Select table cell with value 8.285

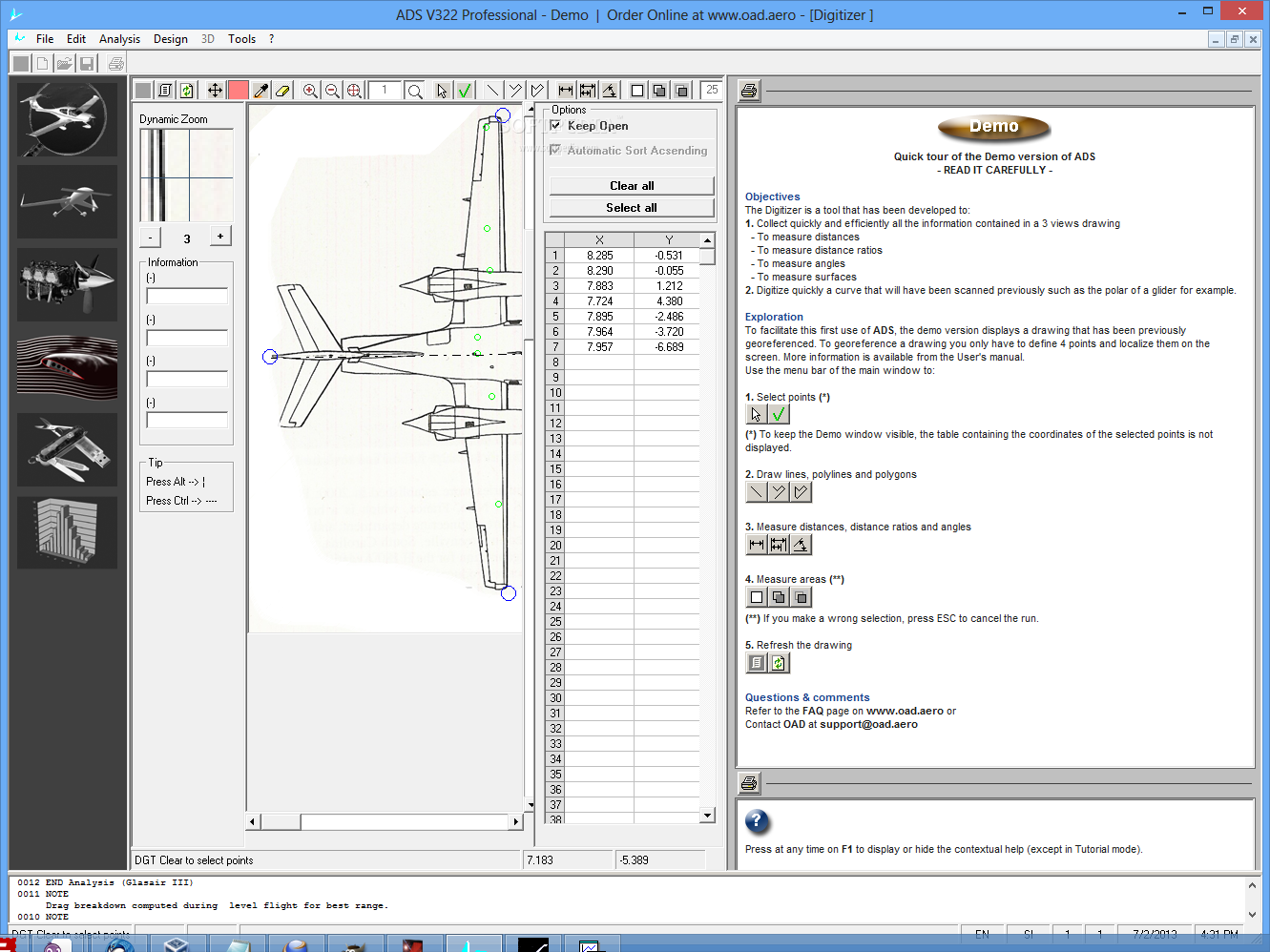pyautogui.click(x=599, y=256)
